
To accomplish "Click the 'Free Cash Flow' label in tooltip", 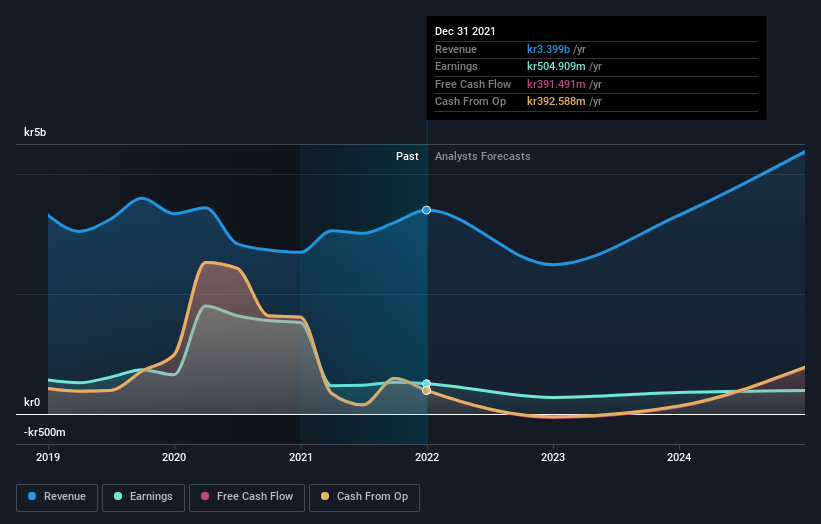I will coord(473,84).
